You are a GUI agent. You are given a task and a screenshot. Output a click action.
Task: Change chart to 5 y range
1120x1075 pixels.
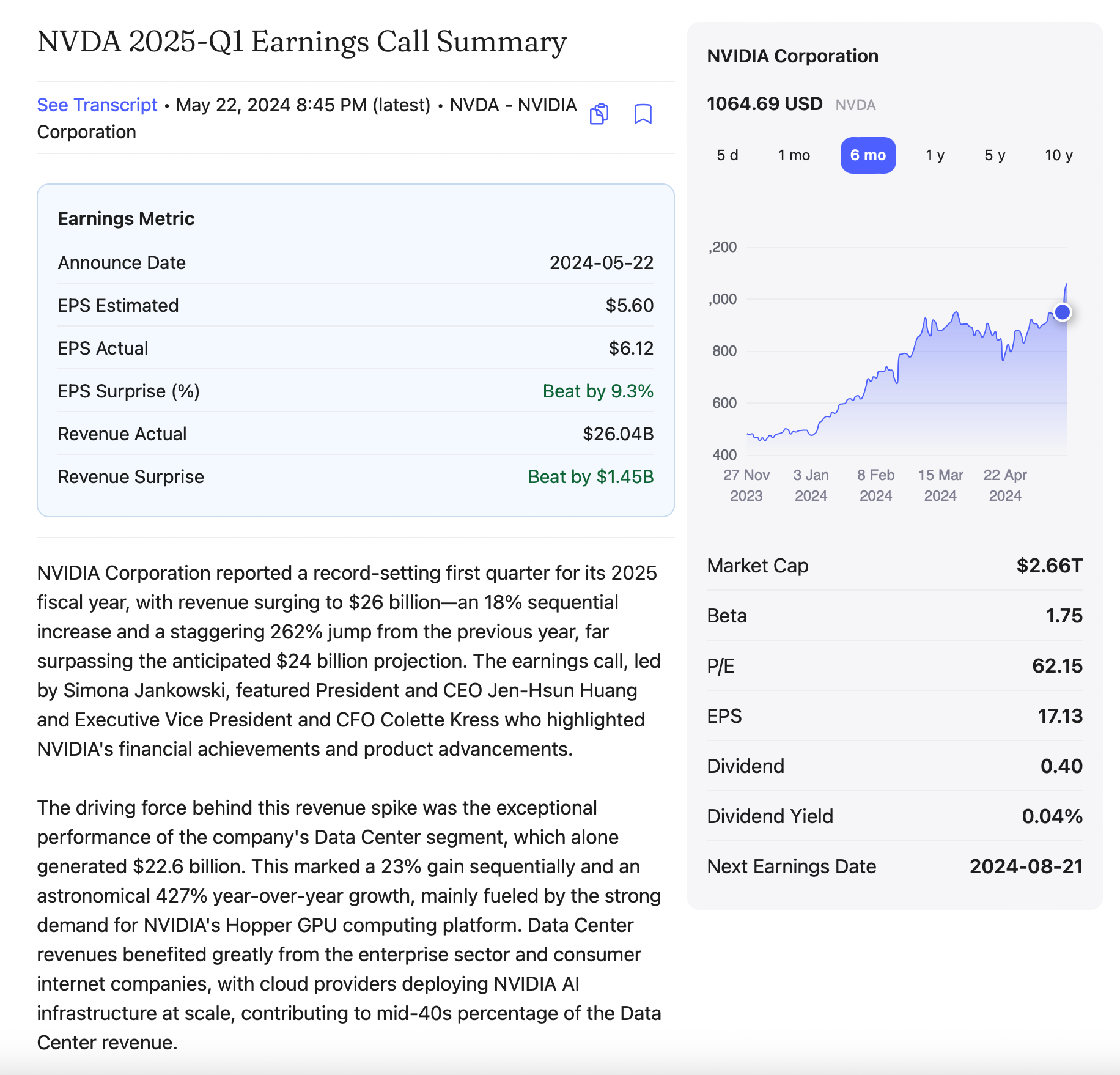click(995, 155)
